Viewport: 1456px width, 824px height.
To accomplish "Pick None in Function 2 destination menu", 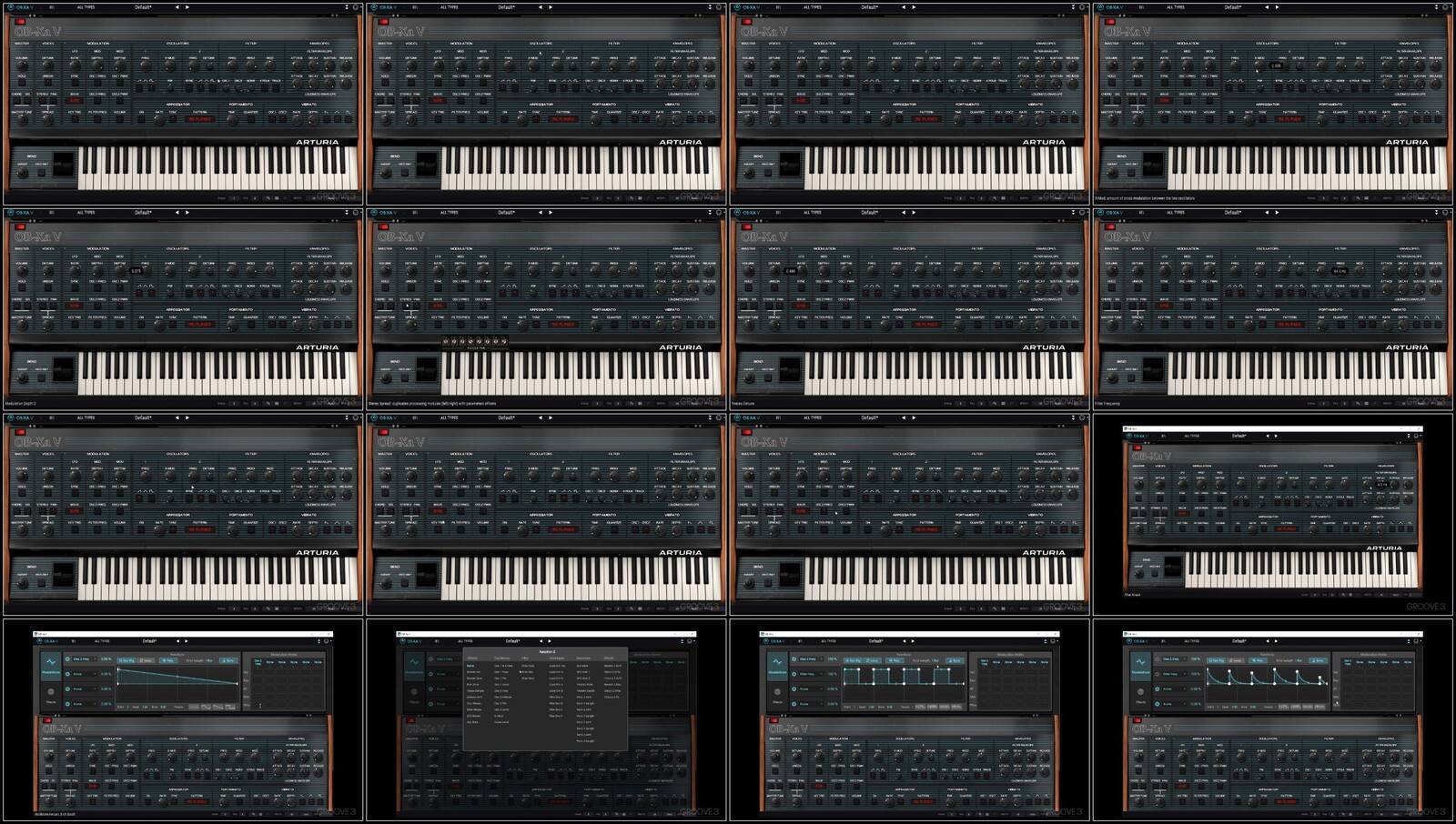I will click(470, 666).
